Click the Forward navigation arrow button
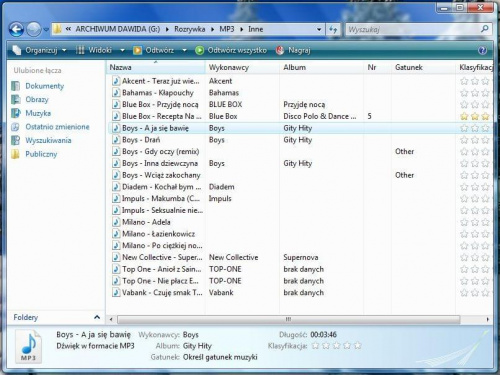The width and height of the screenshot is (500, 375). [33, 29]
